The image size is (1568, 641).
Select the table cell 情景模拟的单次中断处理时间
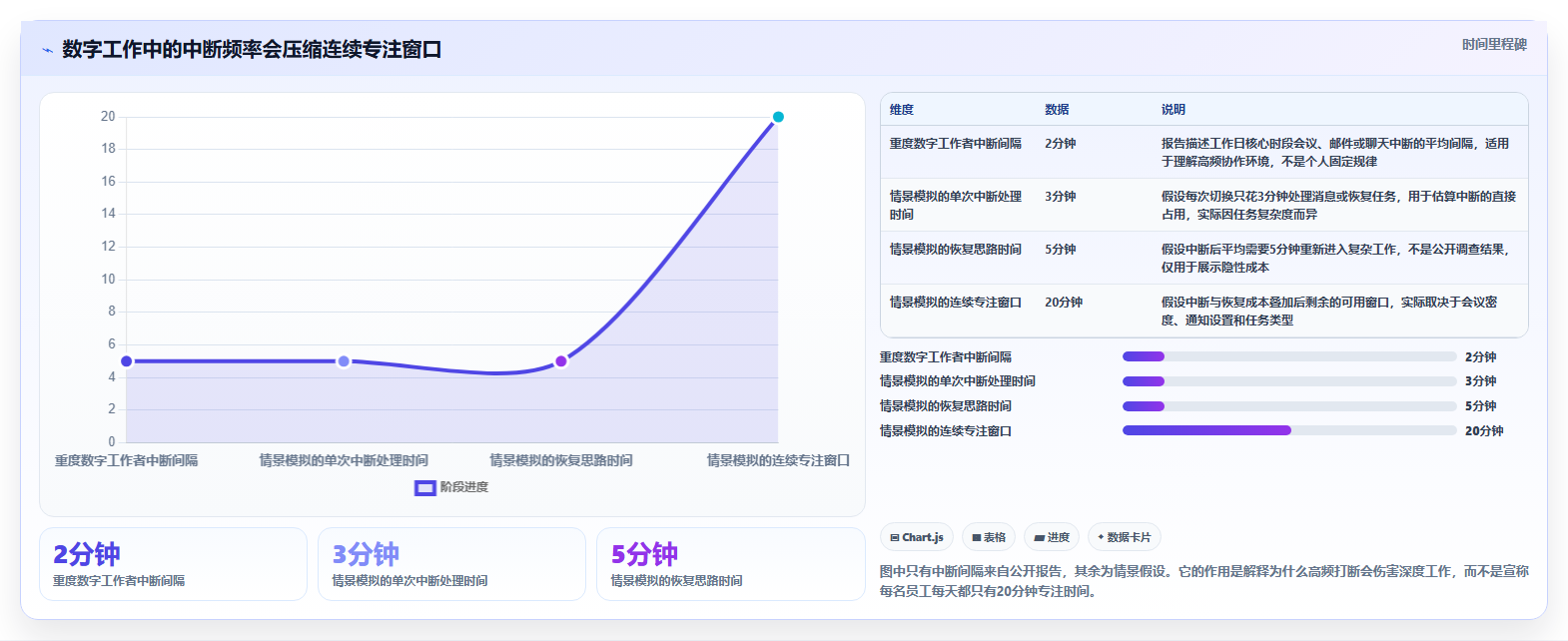[956, 206]
